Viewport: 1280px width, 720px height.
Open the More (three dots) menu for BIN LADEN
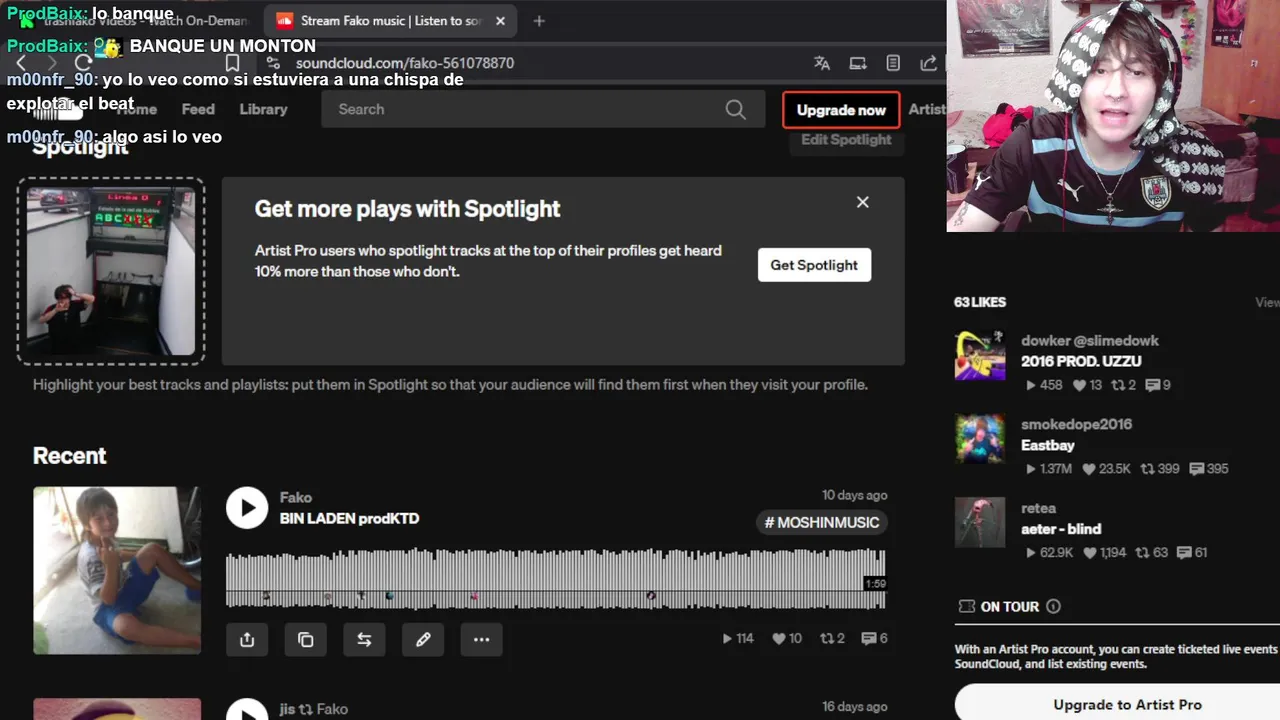481,639
